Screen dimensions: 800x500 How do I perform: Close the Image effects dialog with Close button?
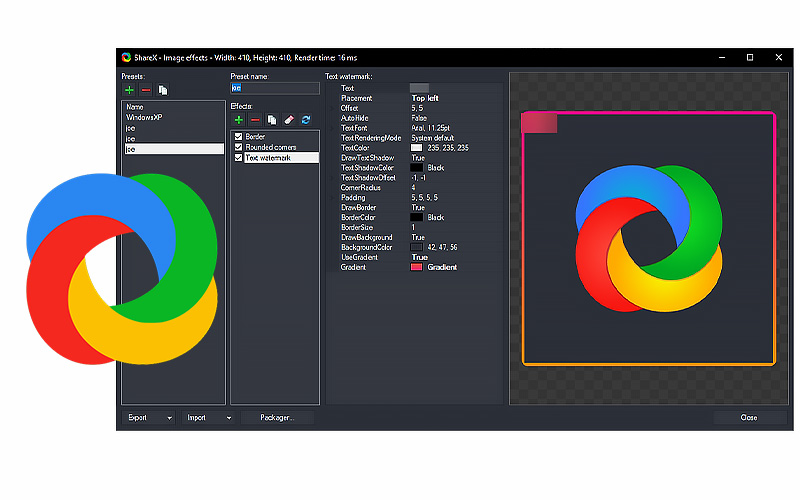(x=749, y=417)
